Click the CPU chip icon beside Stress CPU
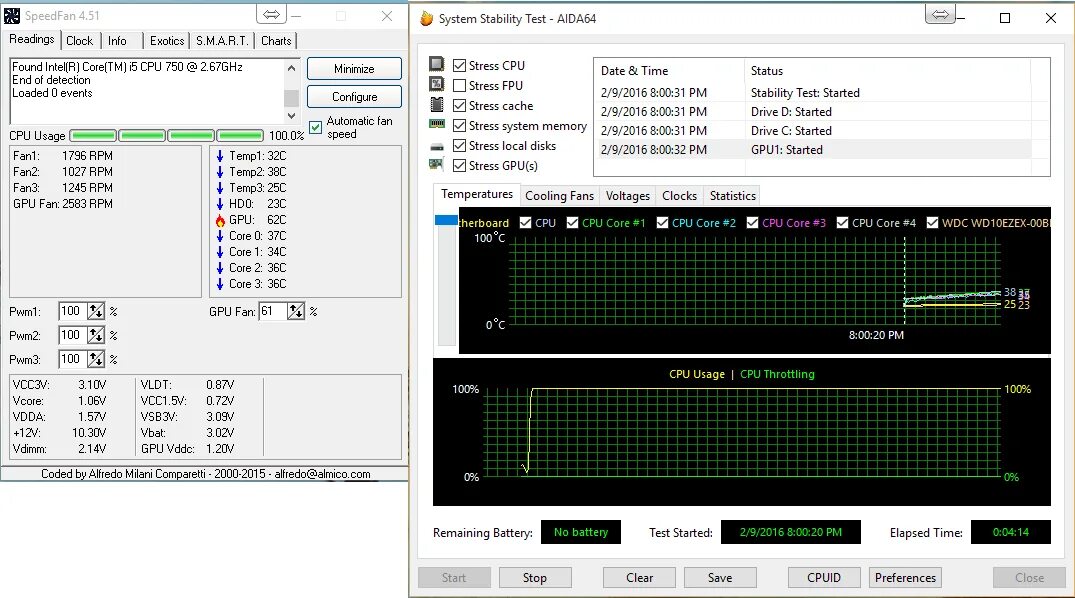Image resolution: width=1075 pixels, height=598 pixels. [x=437, y=64]
